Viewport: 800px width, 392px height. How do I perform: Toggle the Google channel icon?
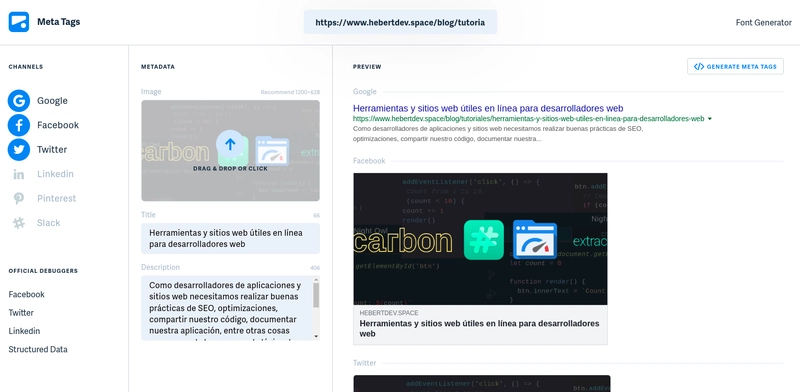(x=19, y=101)
